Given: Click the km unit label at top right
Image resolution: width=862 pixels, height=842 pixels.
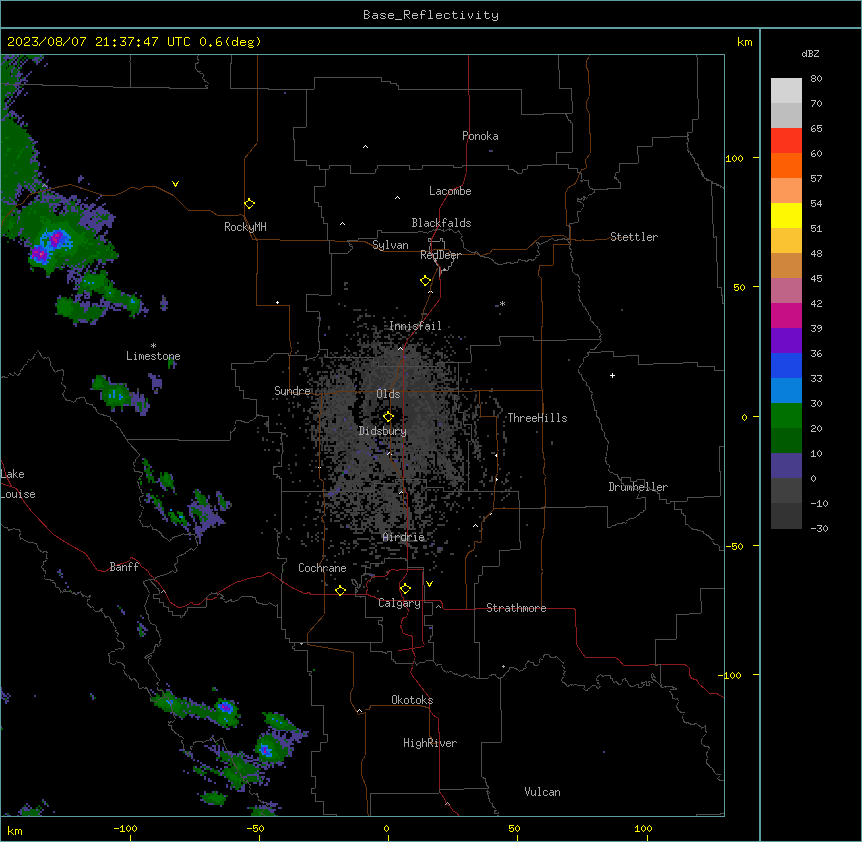Looking at the screenshot, I should click(745, 42).
